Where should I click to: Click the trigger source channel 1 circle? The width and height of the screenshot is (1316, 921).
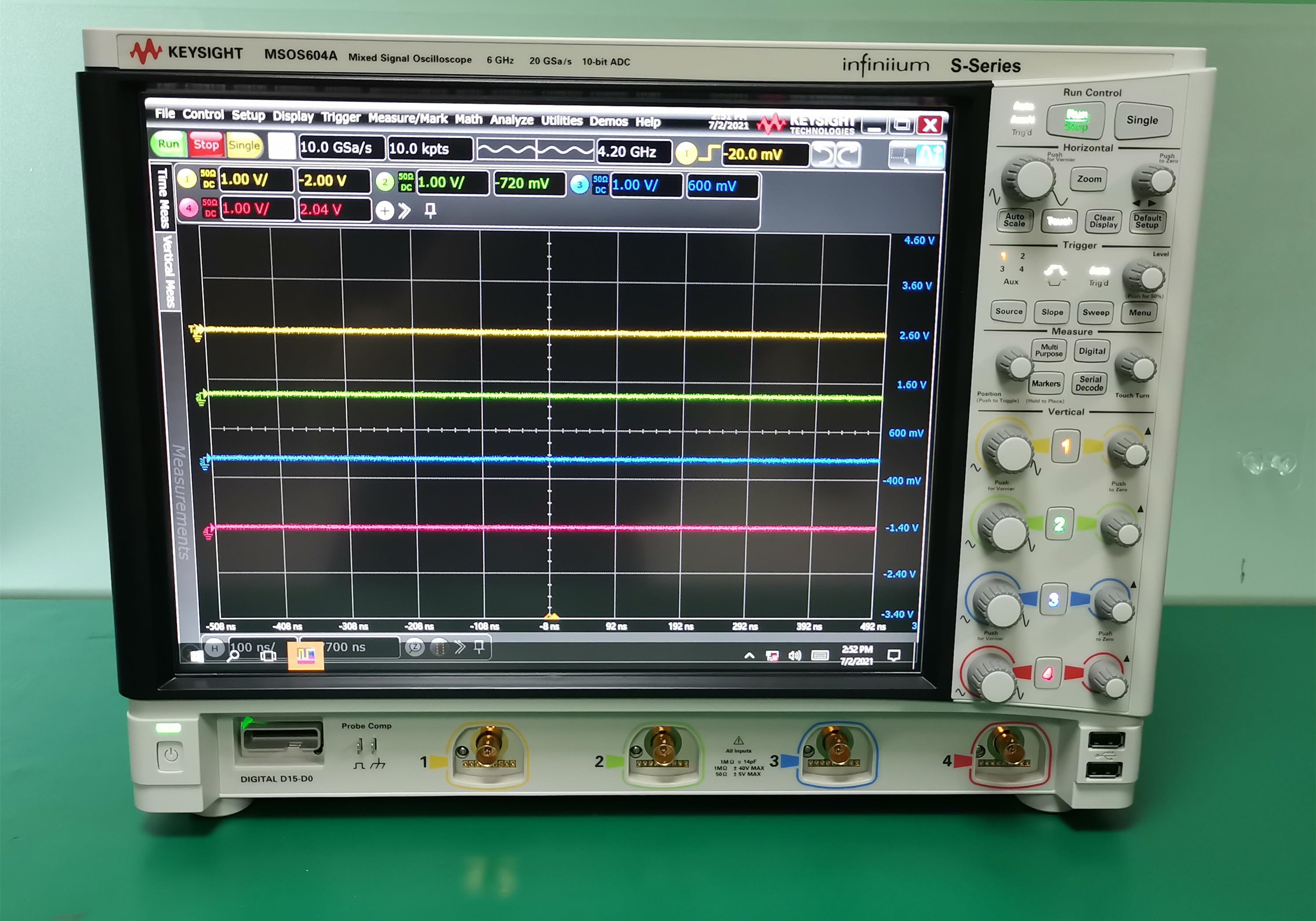[686, 153]
